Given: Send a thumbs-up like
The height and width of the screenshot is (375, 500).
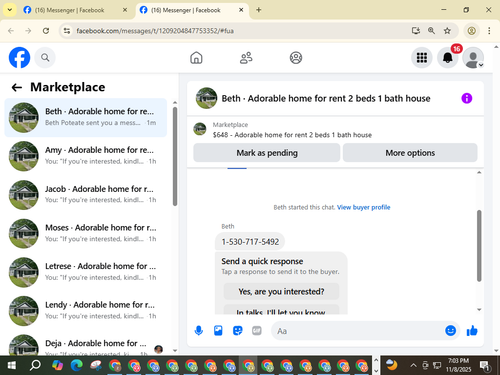Looking at the screenshot, I should pos(472,331).
